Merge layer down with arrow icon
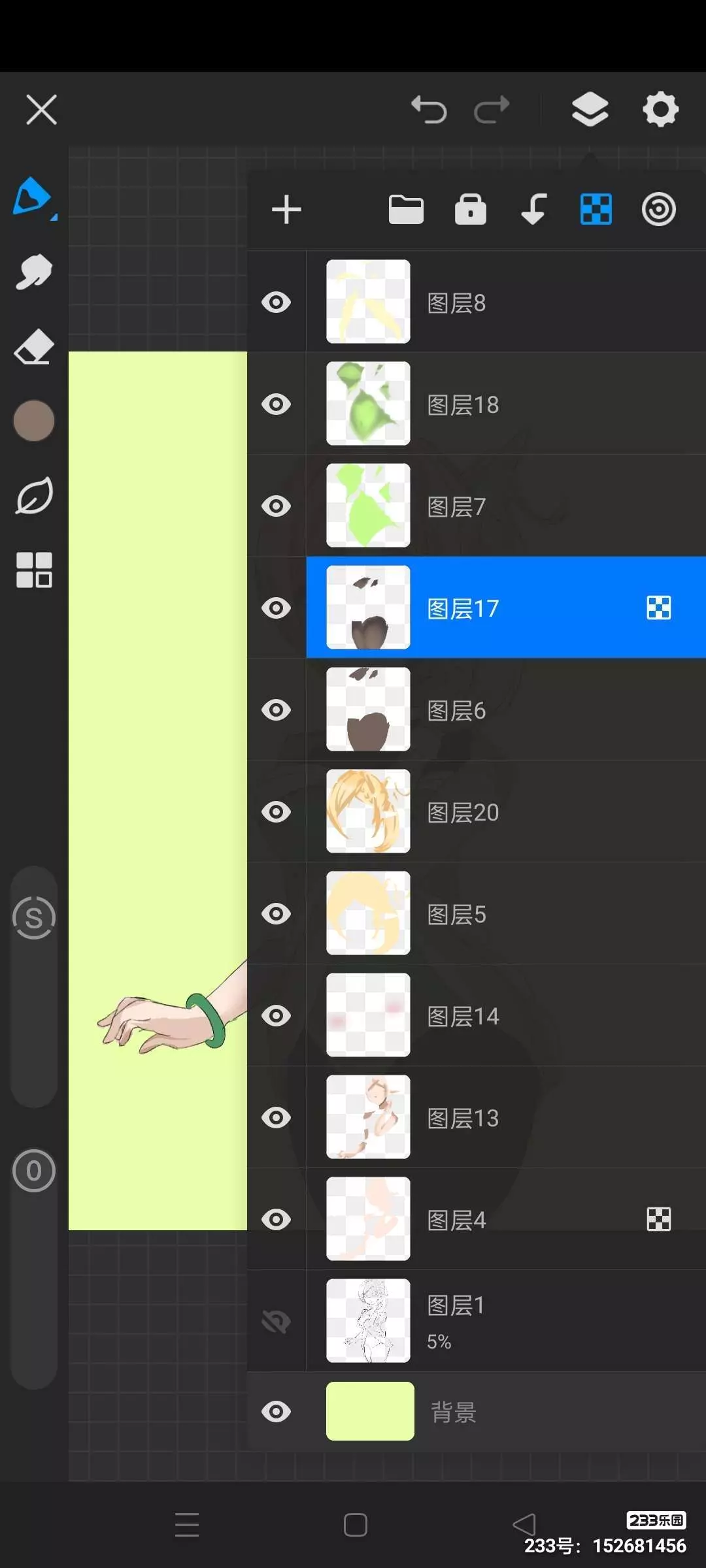Viewport: 706px width, 1568px height. [533, 210]
